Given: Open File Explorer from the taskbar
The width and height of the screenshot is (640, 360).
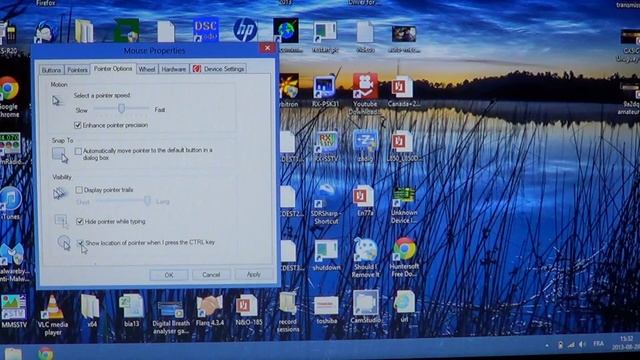Looking at the screenshot, I should [13, 353].
